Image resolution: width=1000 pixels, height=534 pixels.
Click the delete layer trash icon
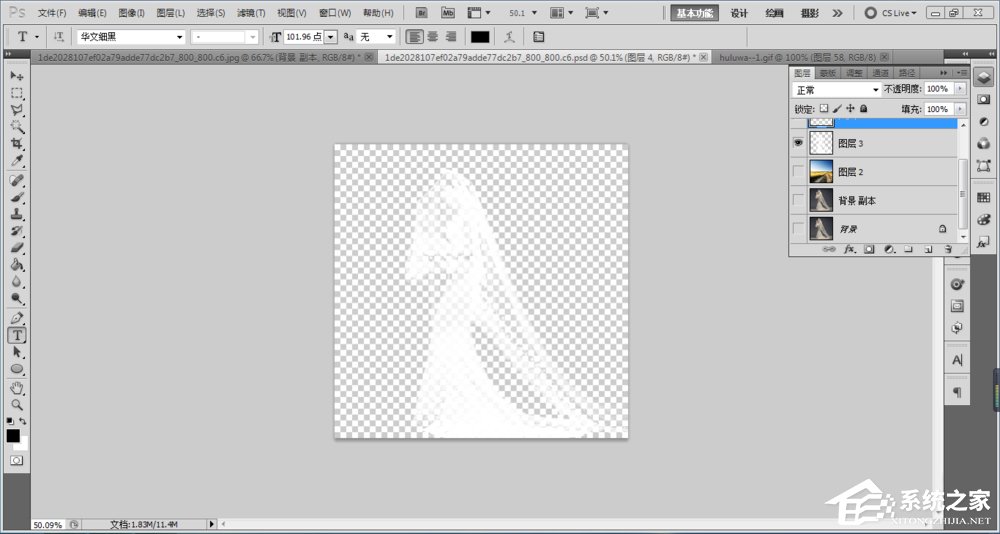coord(948,249)
